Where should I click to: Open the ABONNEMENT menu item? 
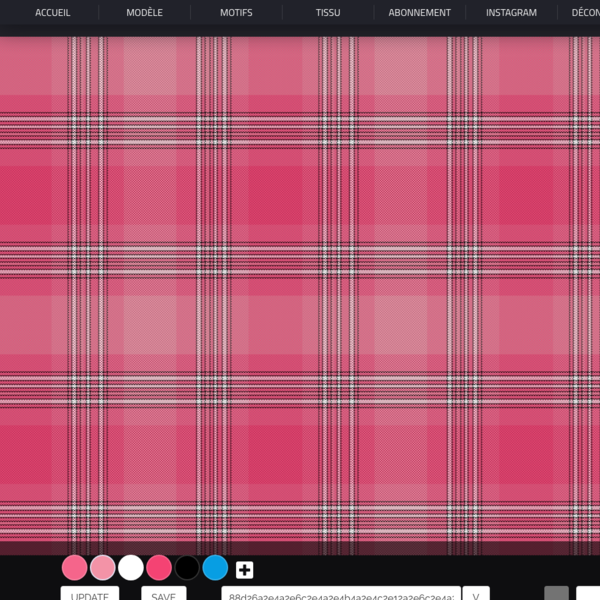click(x=420, y=13)
